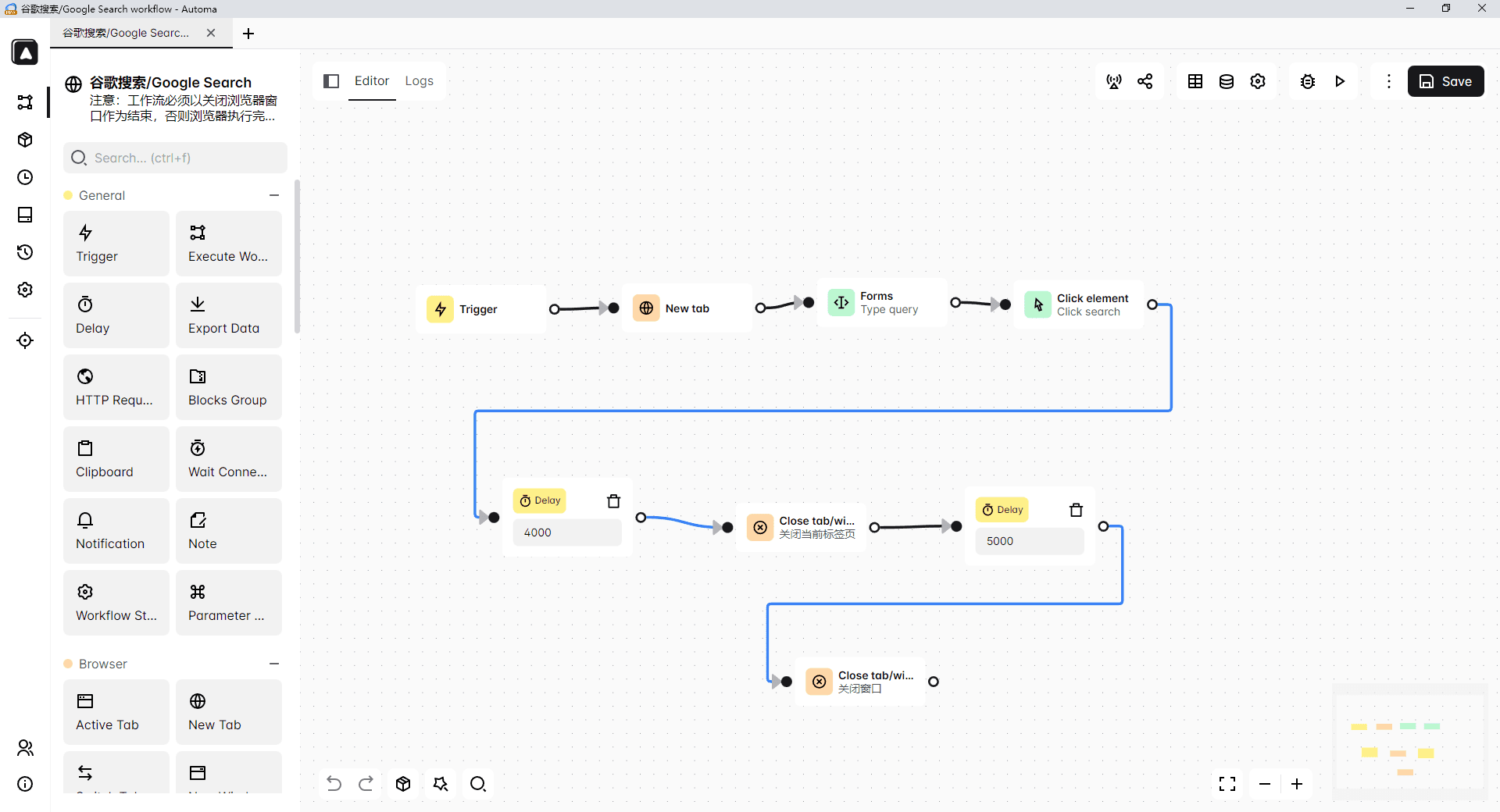This screenshot has height=812, width=1500.
Task: Open the three-dot more options menu
Action: click(1388, 81)
